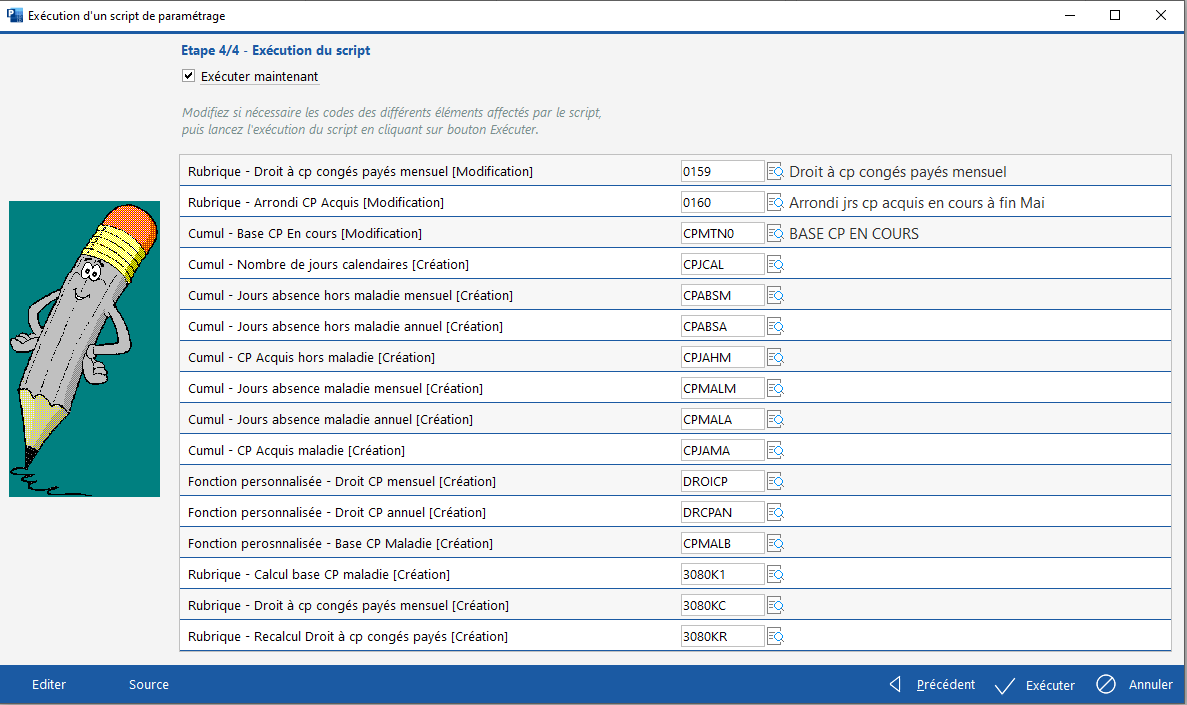Click lookup icon next to CPMALB
This screenshot has width=1187, height=705.
775,544
